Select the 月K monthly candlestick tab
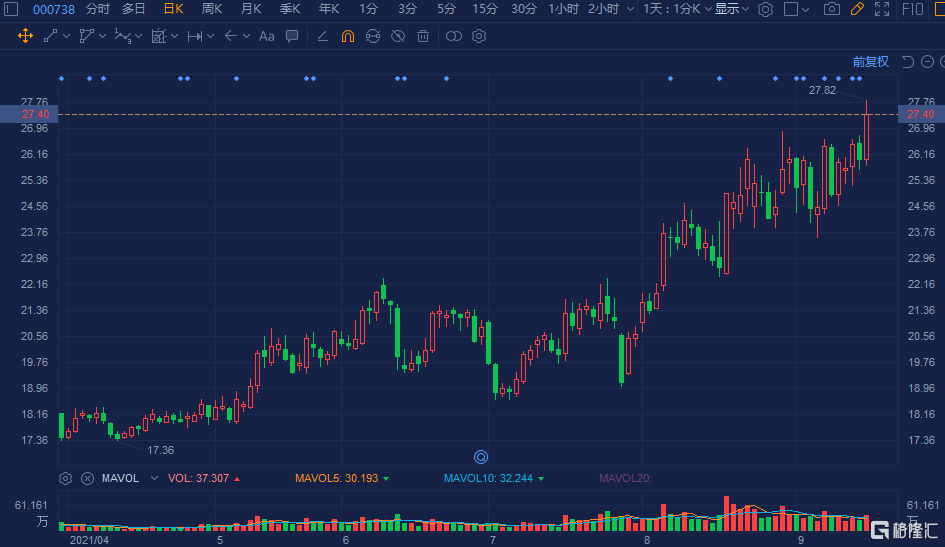This screenshot has height=547, width=945. [x=251, y=9]
